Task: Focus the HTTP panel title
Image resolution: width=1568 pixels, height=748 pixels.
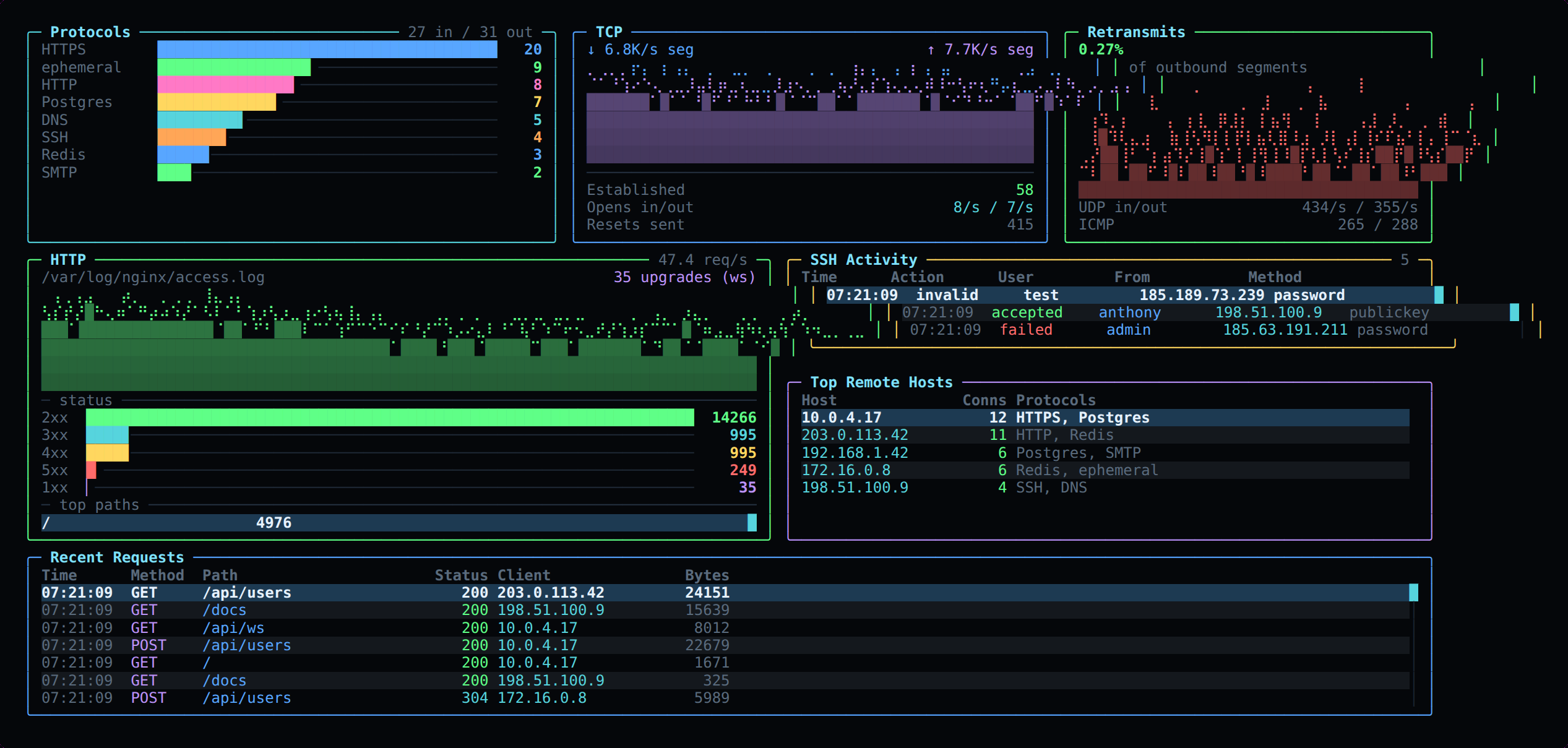Action: tap(68, 260)
